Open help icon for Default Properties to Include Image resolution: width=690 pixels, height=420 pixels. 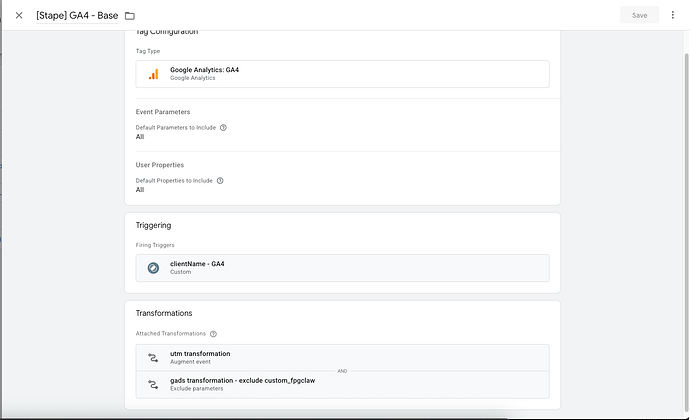pos(220,181)
